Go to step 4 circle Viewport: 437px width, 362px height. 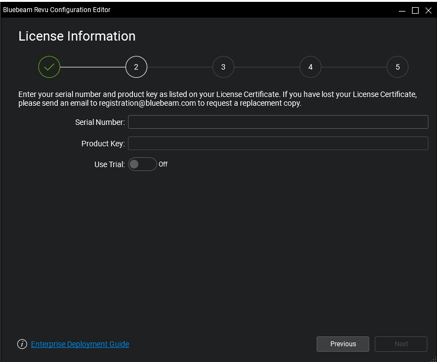click(310, 67)
